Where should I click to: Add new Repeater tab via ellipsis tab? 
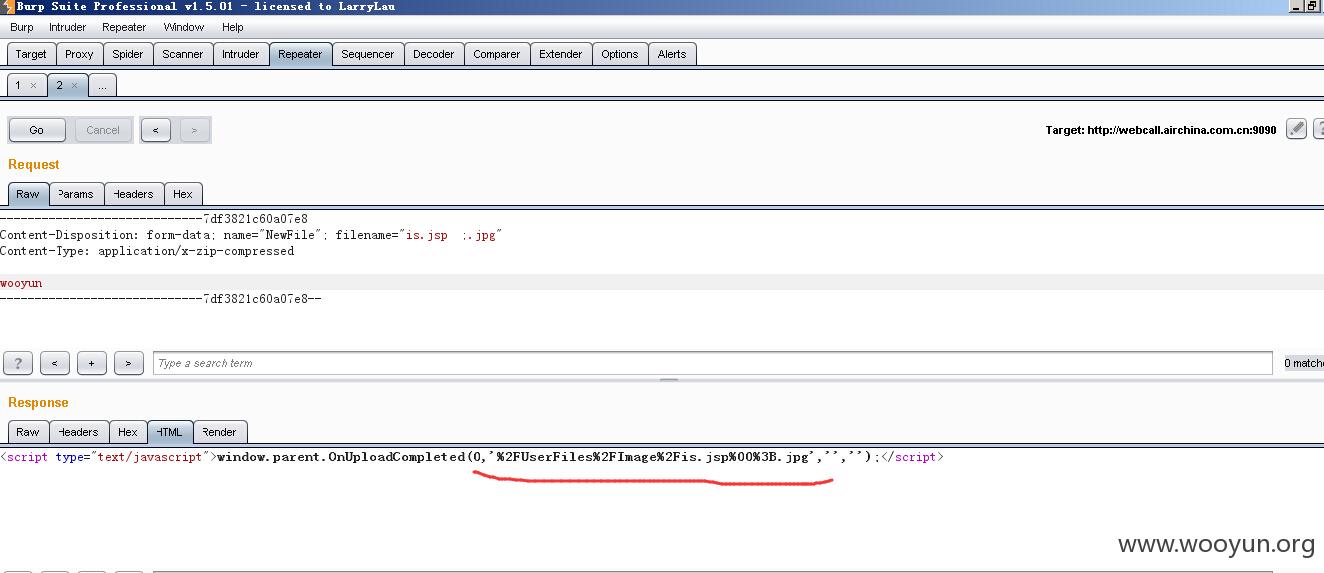coord(102,85)
